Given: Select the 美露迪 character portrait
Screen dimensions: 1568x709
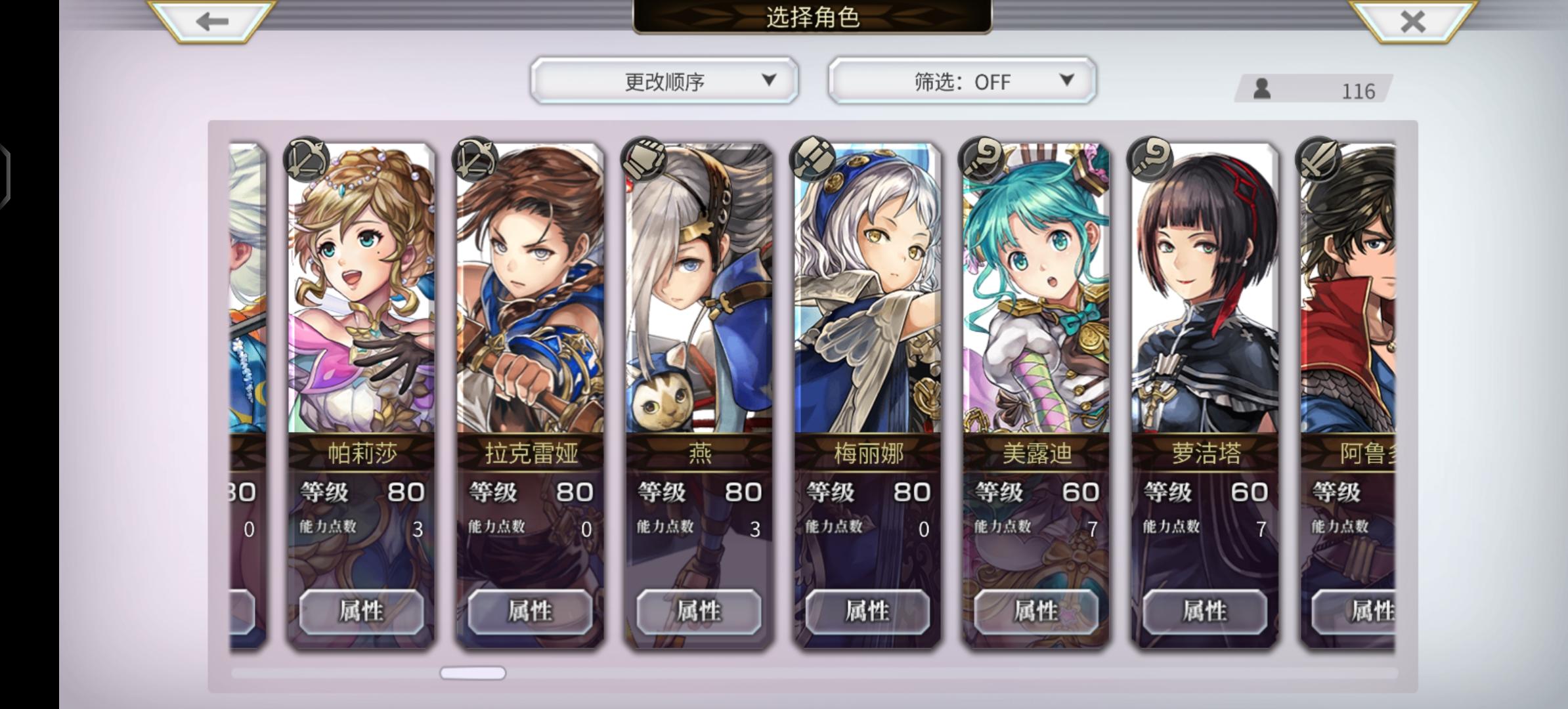Looking at the screenshot, I should tap(1037, 289).
